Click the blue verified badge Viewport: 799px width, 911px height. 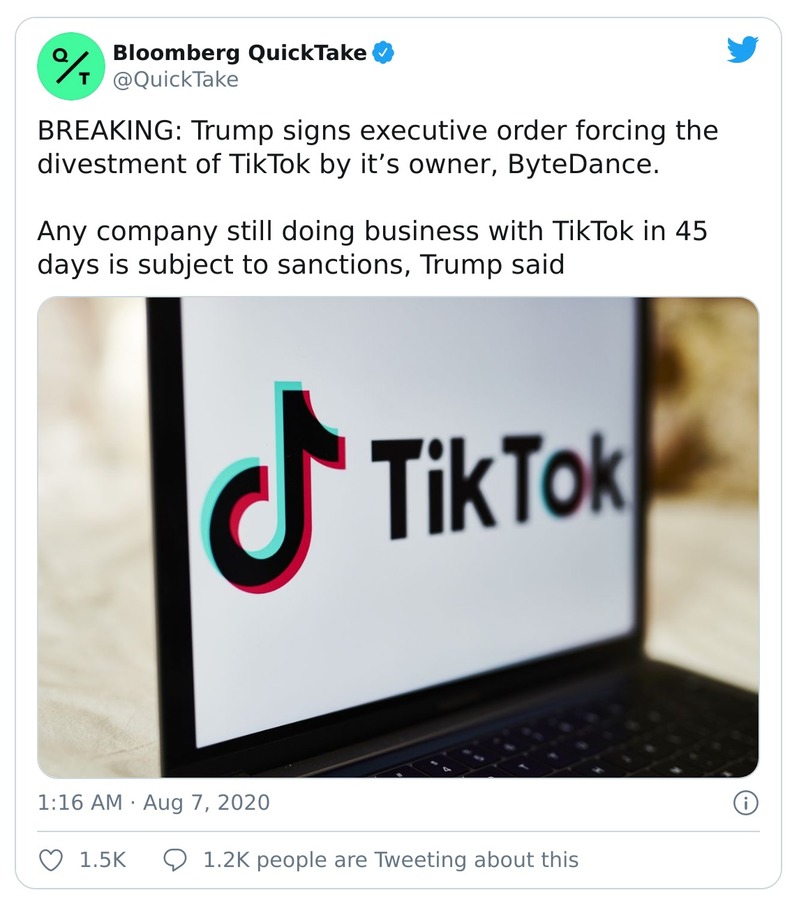coord(383,53)
